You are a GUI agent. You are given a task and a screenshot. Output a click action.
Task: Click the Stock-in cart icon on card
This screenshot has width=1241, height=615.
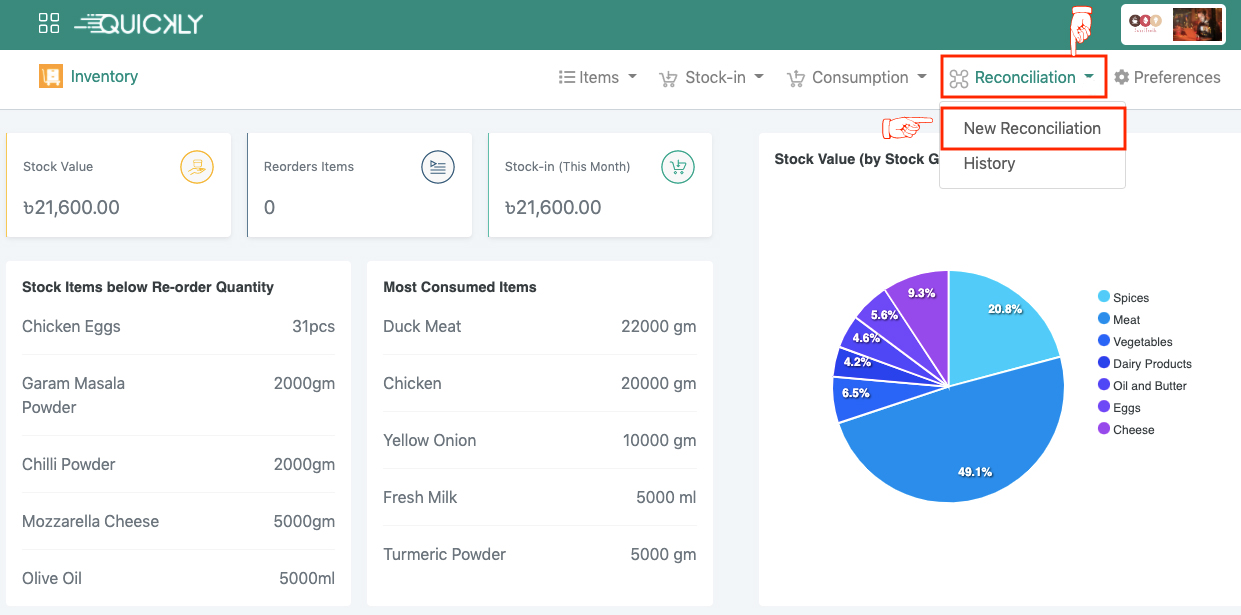click(678, 167)
